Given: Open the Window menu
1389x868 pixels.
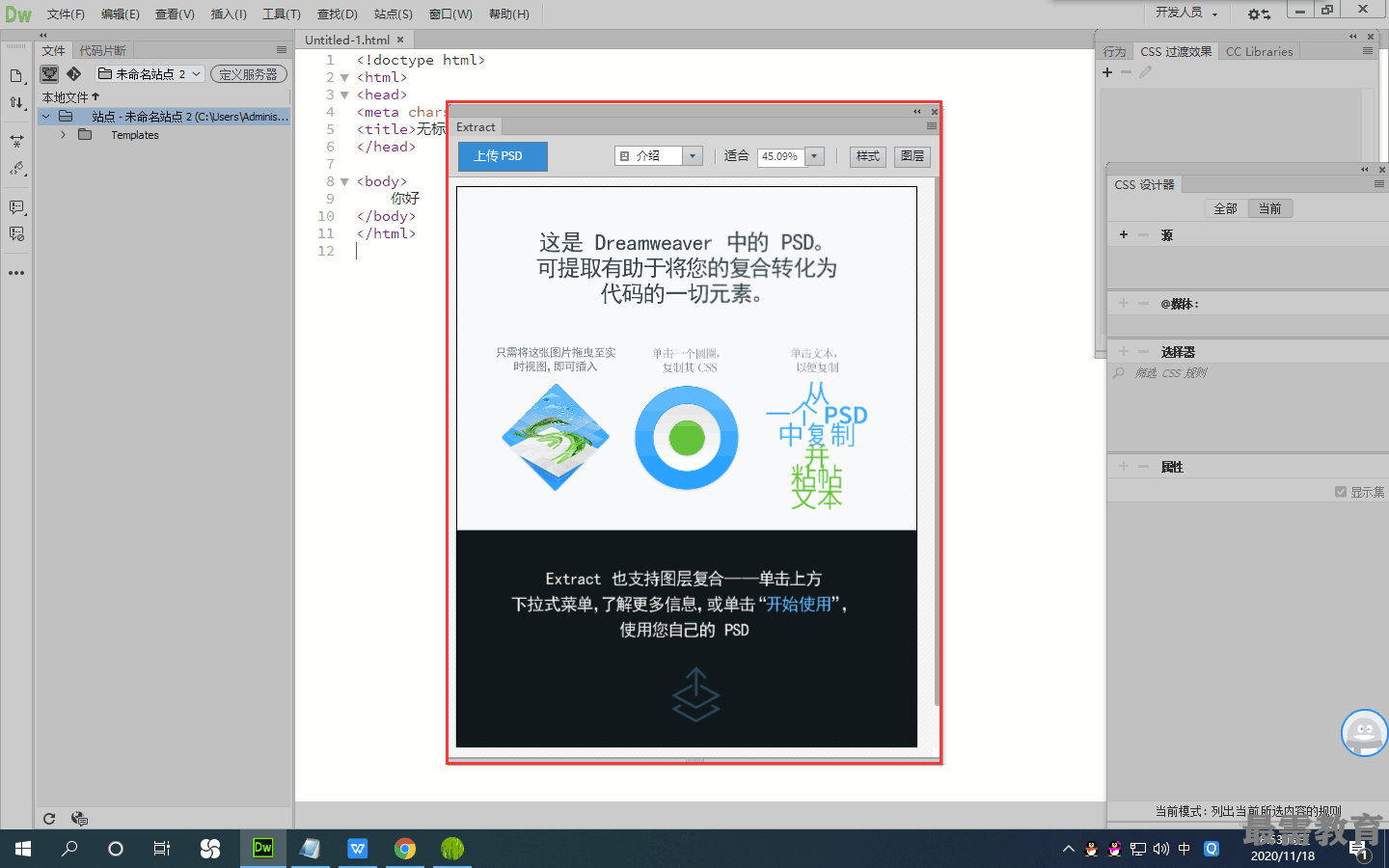Looking at the screenshot, I should point(450,14).
